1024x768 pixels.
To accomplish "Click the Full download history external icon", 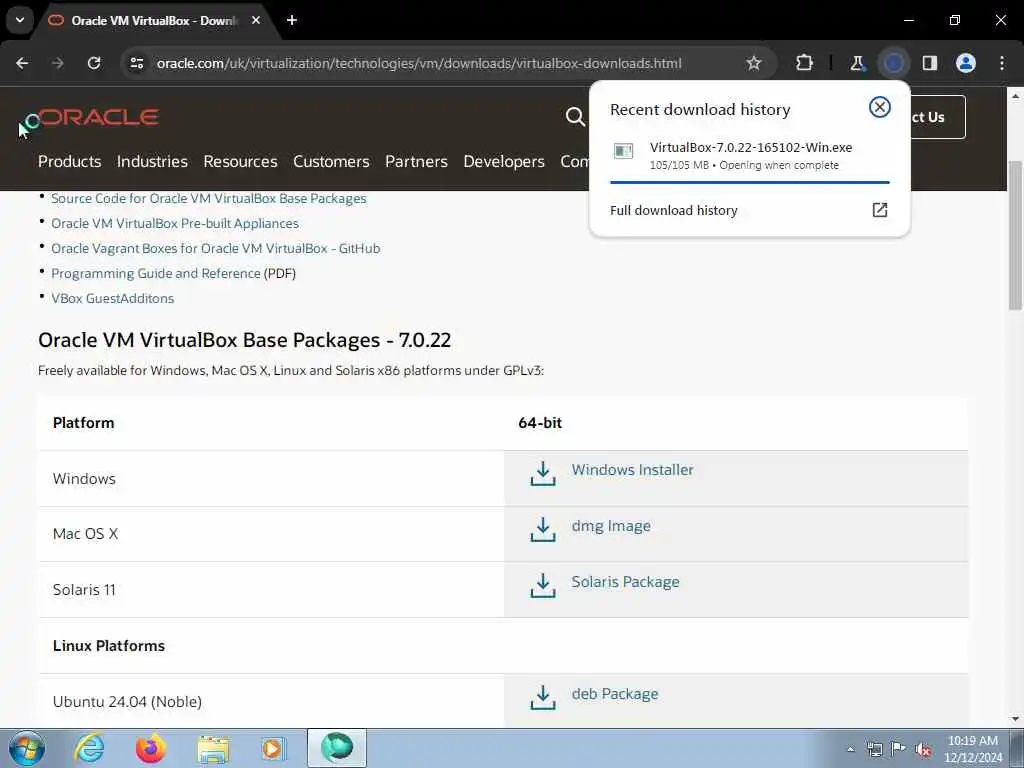I will [x=880, y=210].
